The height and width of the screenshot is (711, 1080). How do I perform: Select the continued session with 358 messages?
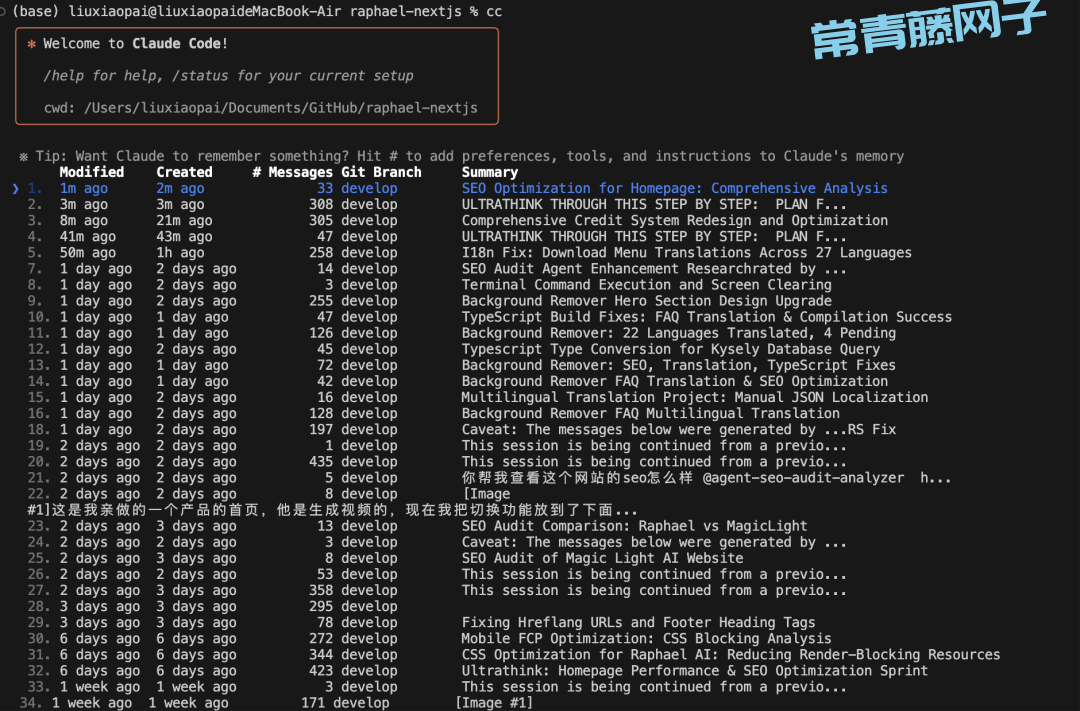437,590
